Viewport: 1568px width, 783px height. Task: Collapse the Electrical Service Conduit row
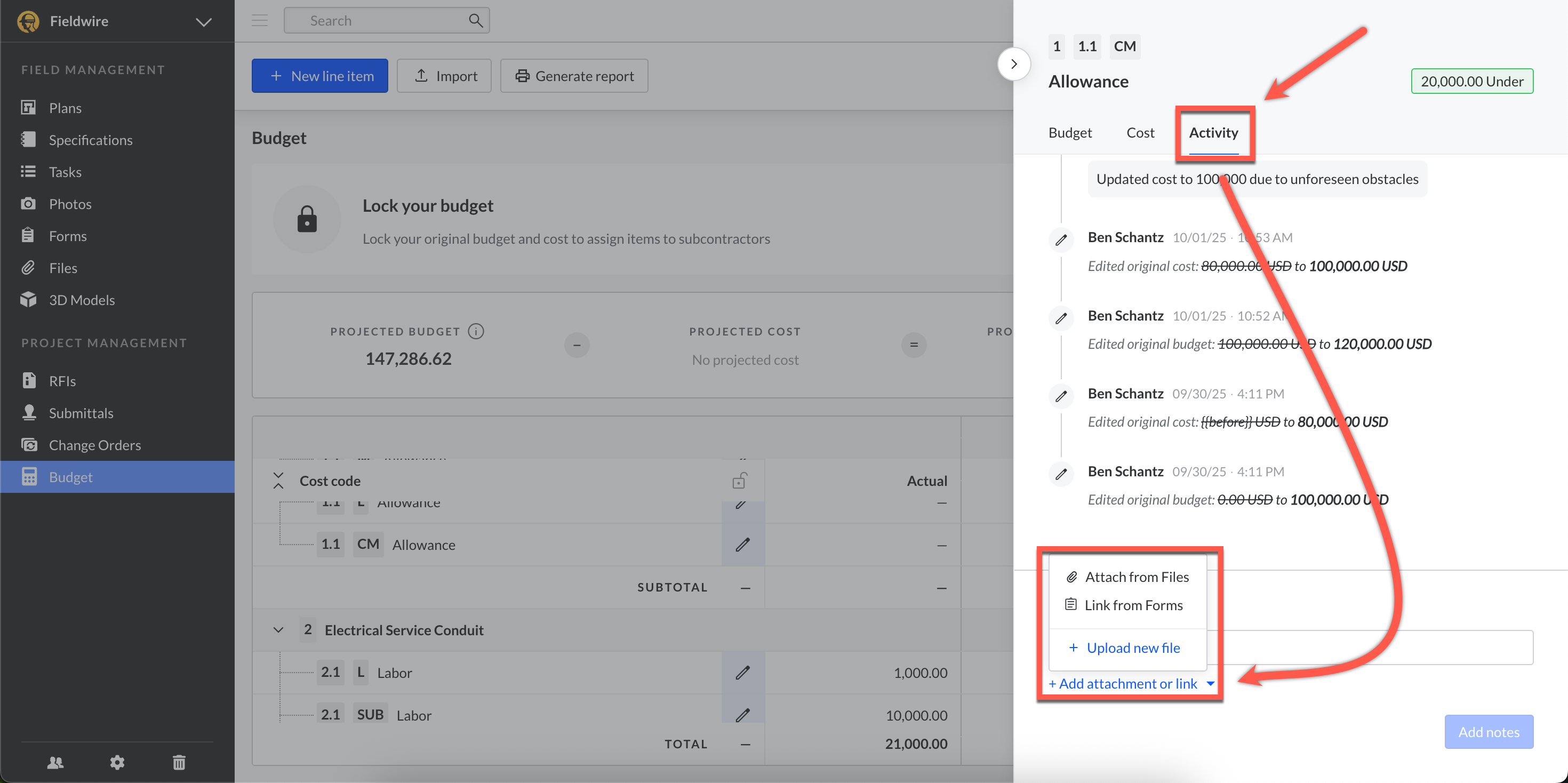(278, 629)
